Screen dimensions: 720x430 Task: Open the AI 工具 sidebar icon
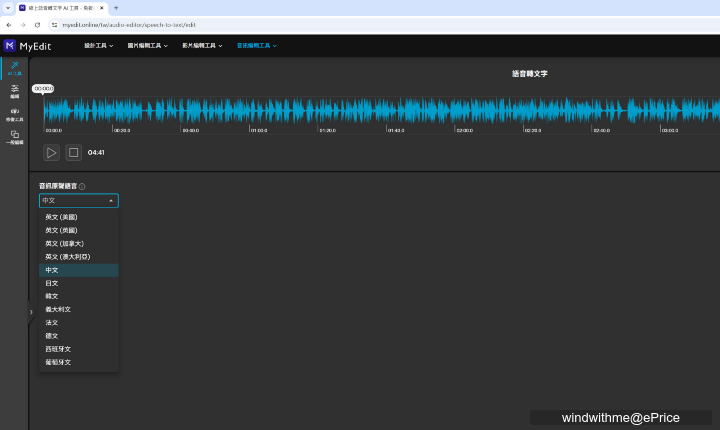click(x=14, y=67)
